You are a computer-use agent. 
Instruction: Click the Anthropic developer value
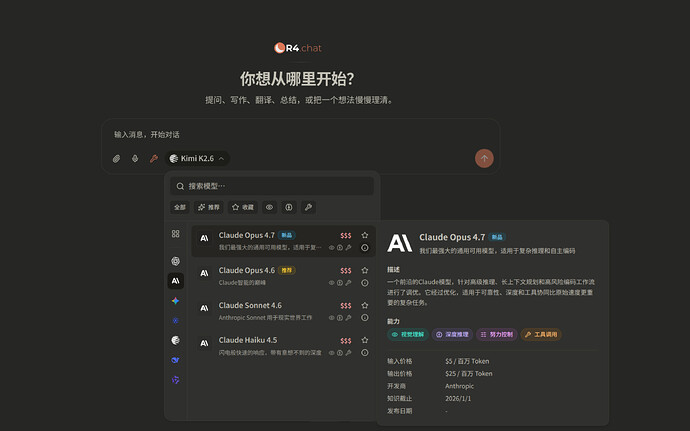coord(459,386)
